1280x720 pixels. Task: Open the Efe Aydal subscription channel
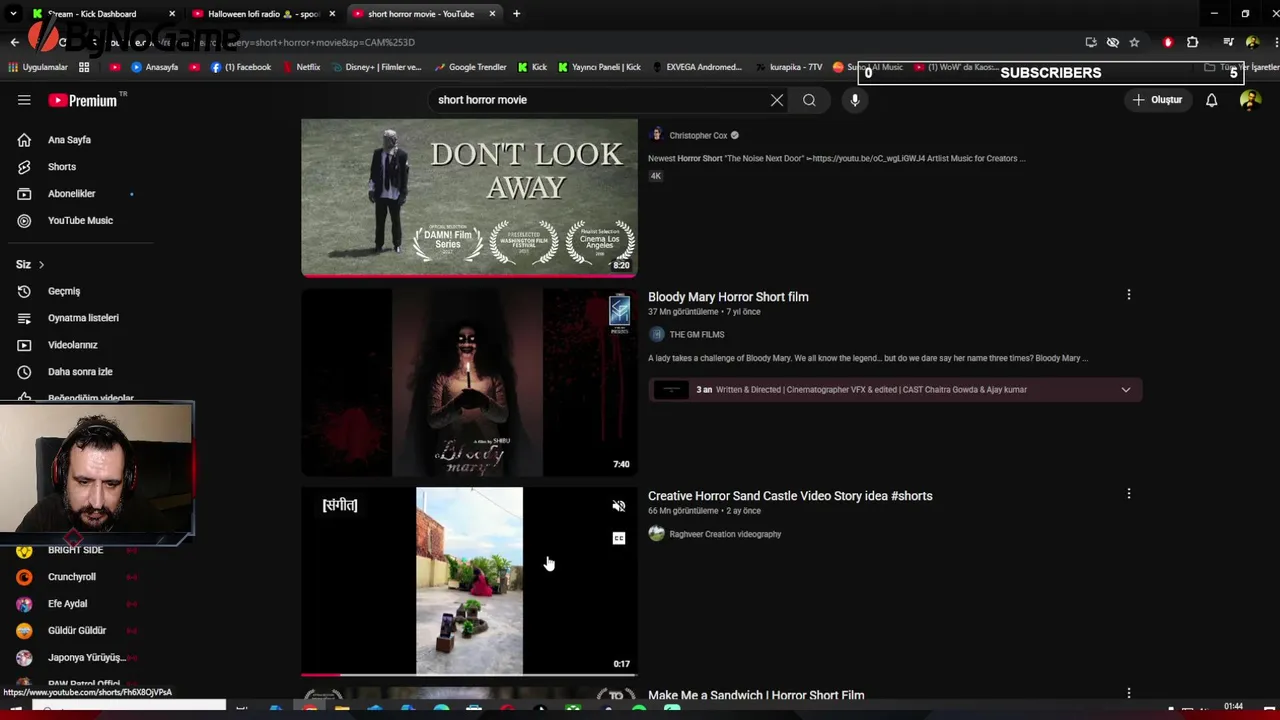(67, 604)
